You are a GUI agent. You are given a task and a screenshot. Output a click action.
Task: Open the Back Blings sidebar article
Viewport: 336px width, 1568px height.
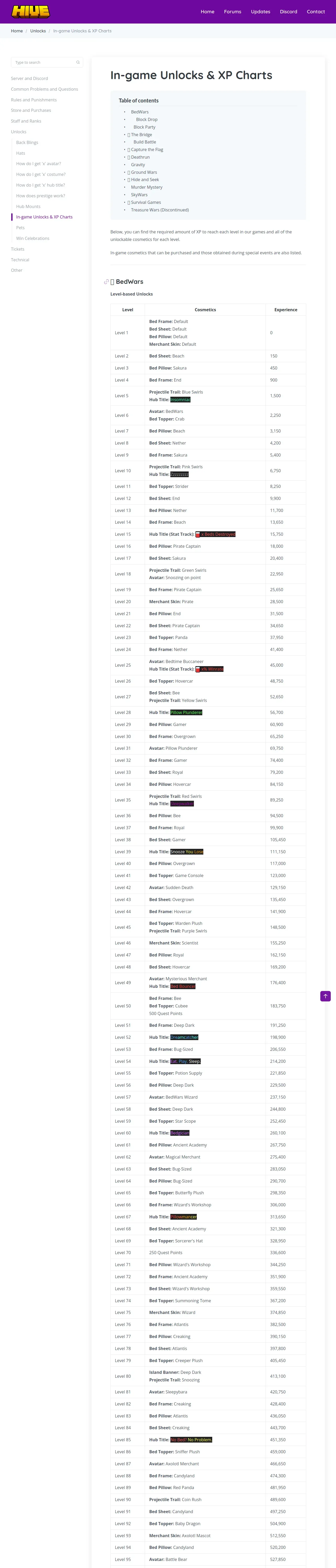27,142
